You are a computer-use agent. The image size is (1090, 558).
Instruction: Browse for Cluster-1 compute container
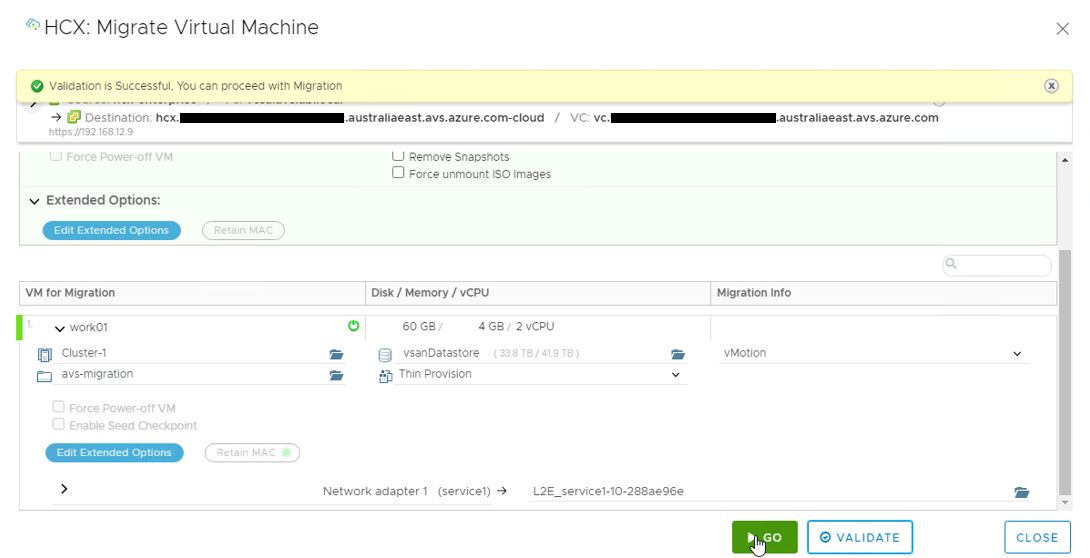pos(336,354)
